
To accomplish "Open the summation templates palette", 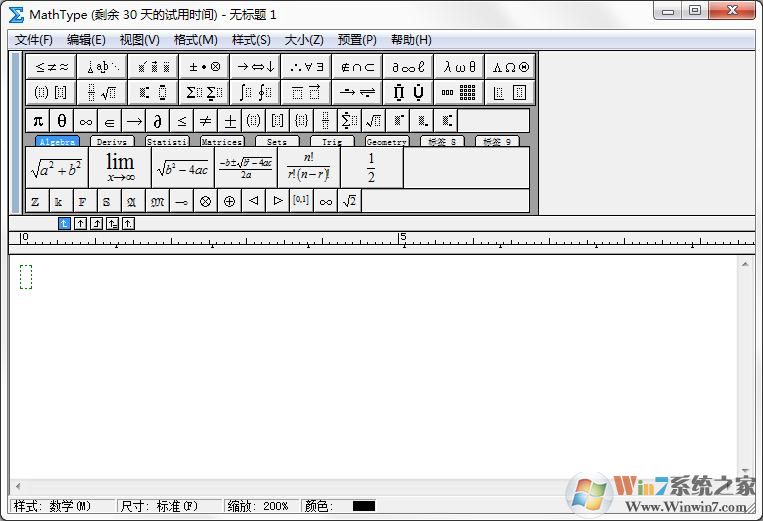I will (x=204, y=93).
